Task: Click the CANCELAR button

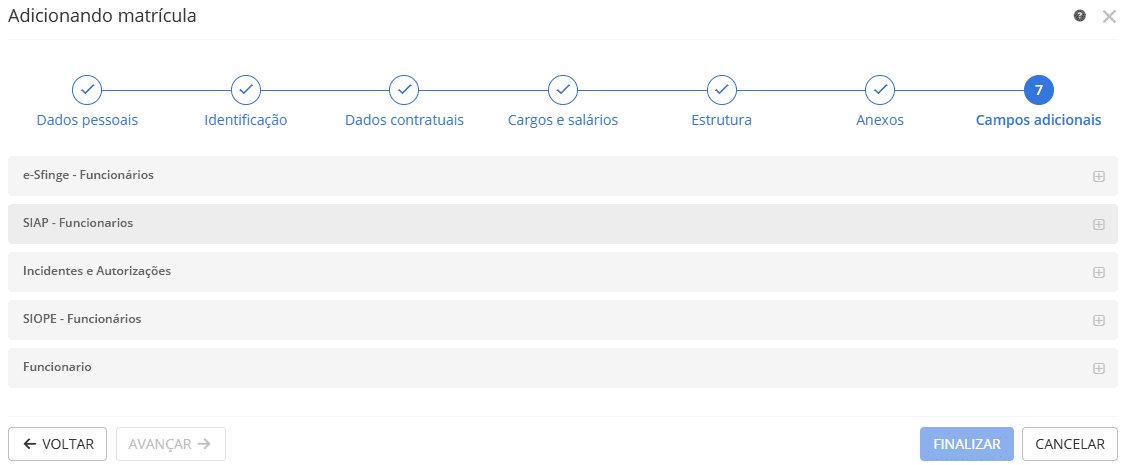Action: [1070, 444]
